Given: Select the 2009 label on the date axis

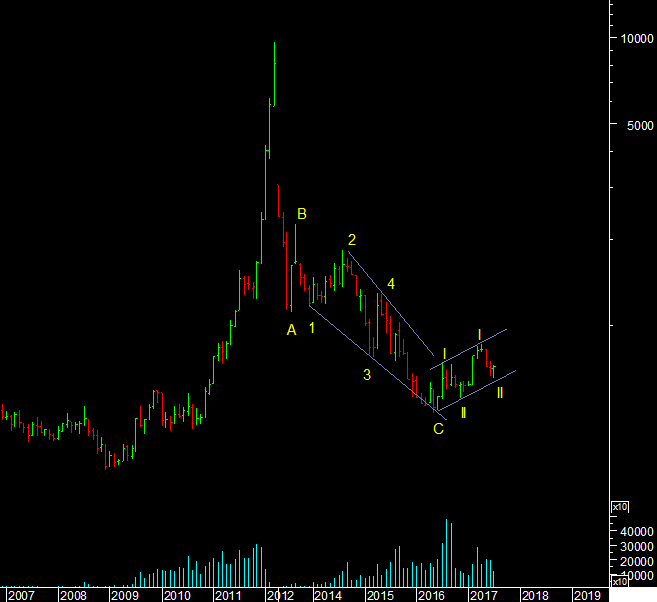Looking at the screenshot, I should tap(124, 595).
